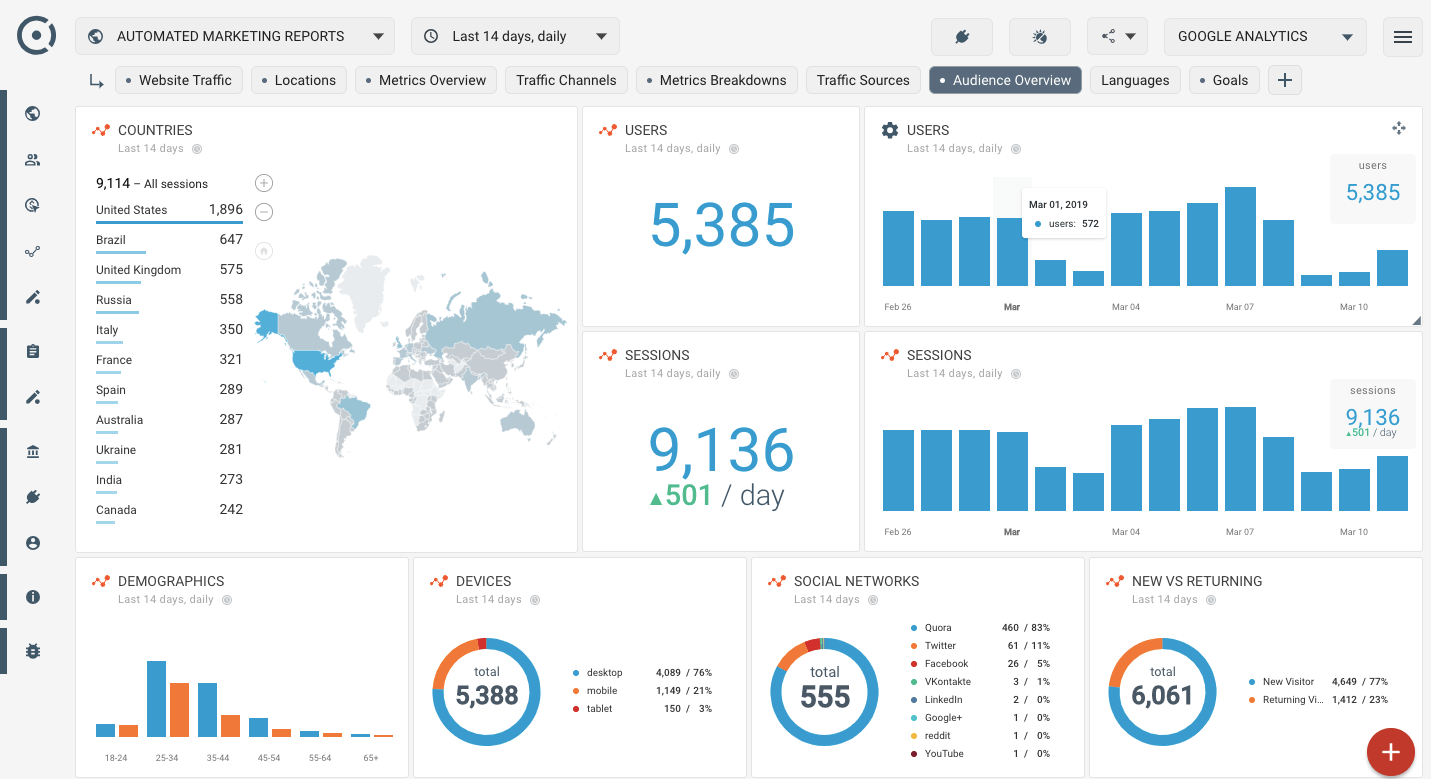Viewport: 1431px width, 779px height.
Task: Open the Last 14 days date range dropdown
Action: (515, 35)
